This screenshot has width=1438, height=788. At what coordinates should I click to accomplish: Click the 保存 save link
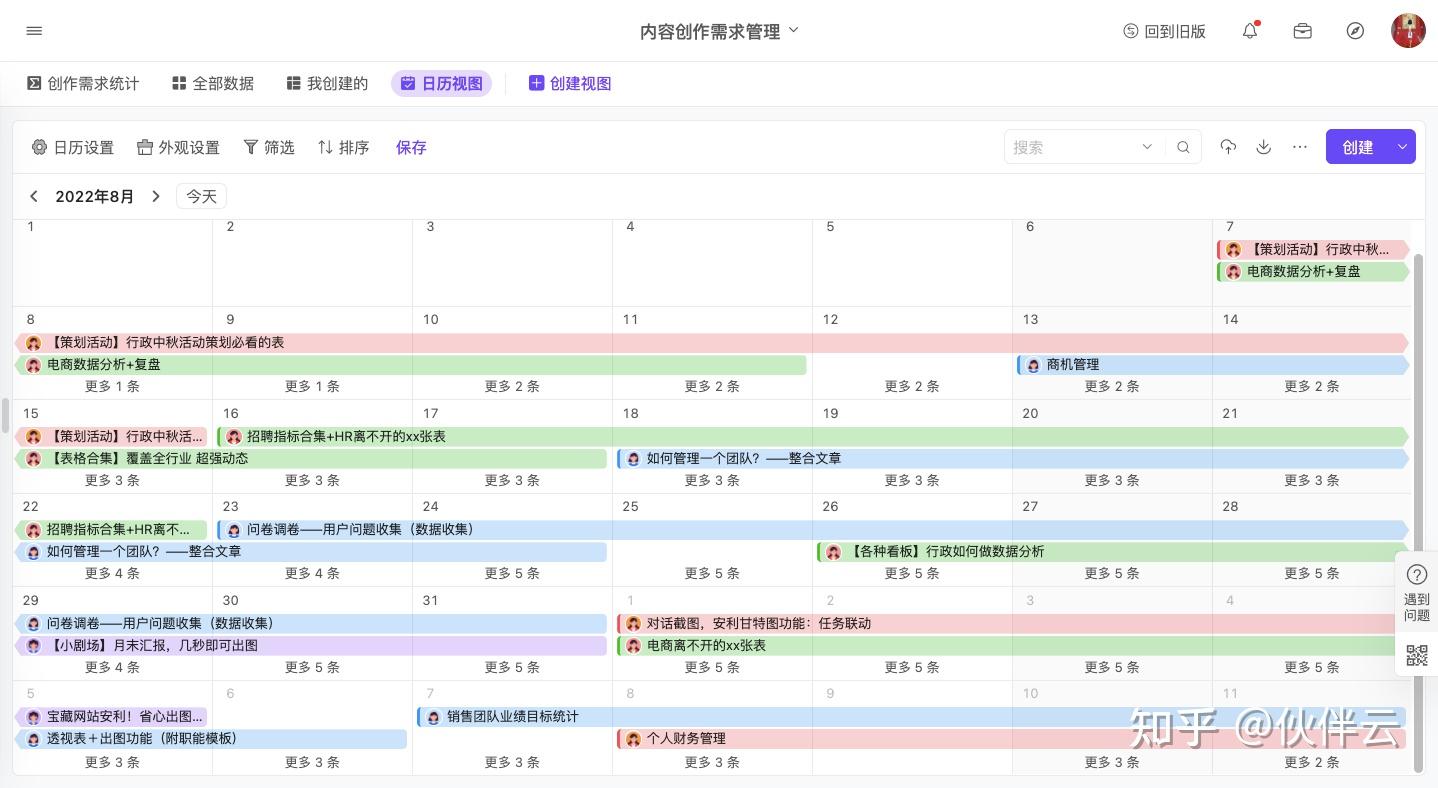411,147
